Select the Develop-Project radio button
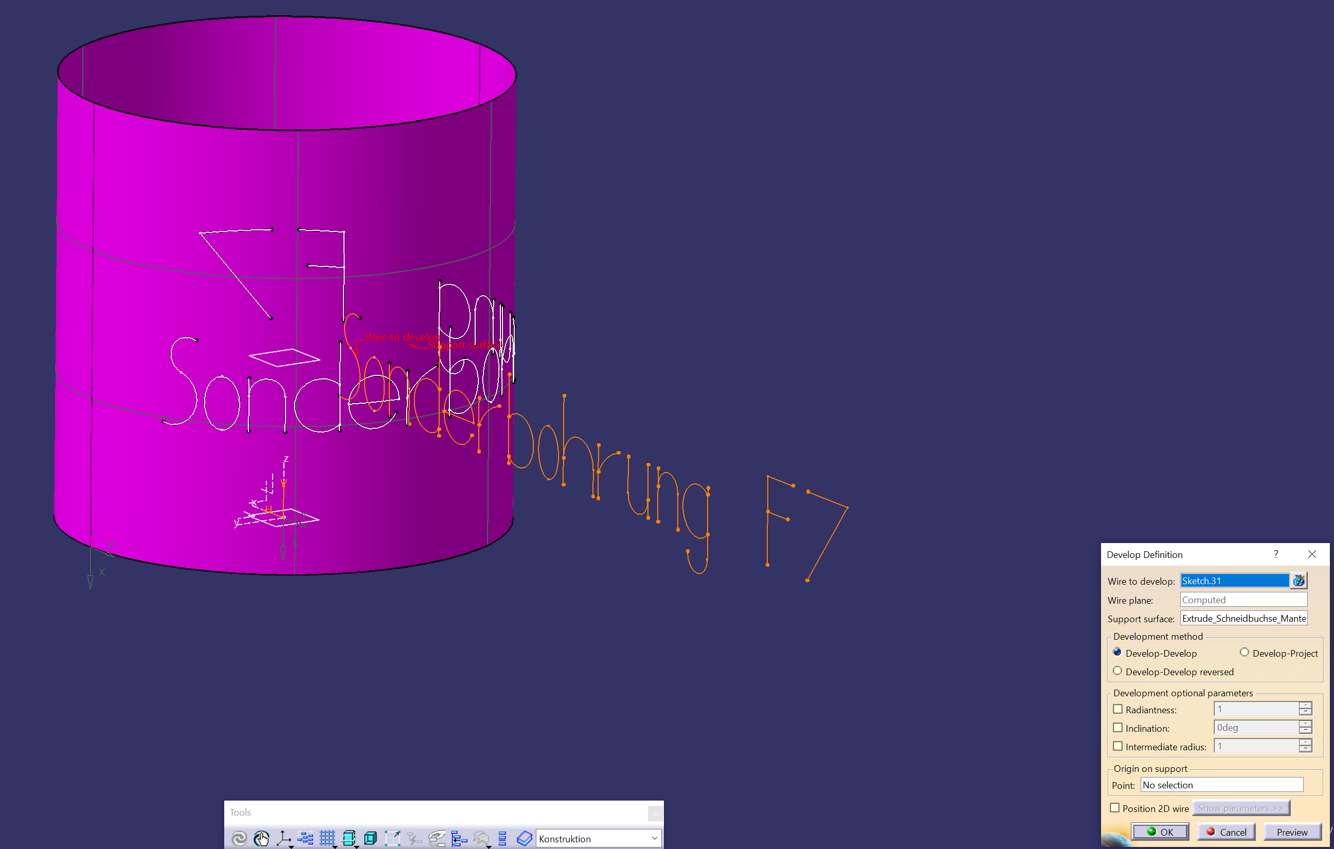The width and height of the screenshot is (1334, 849). (1244, 653)
